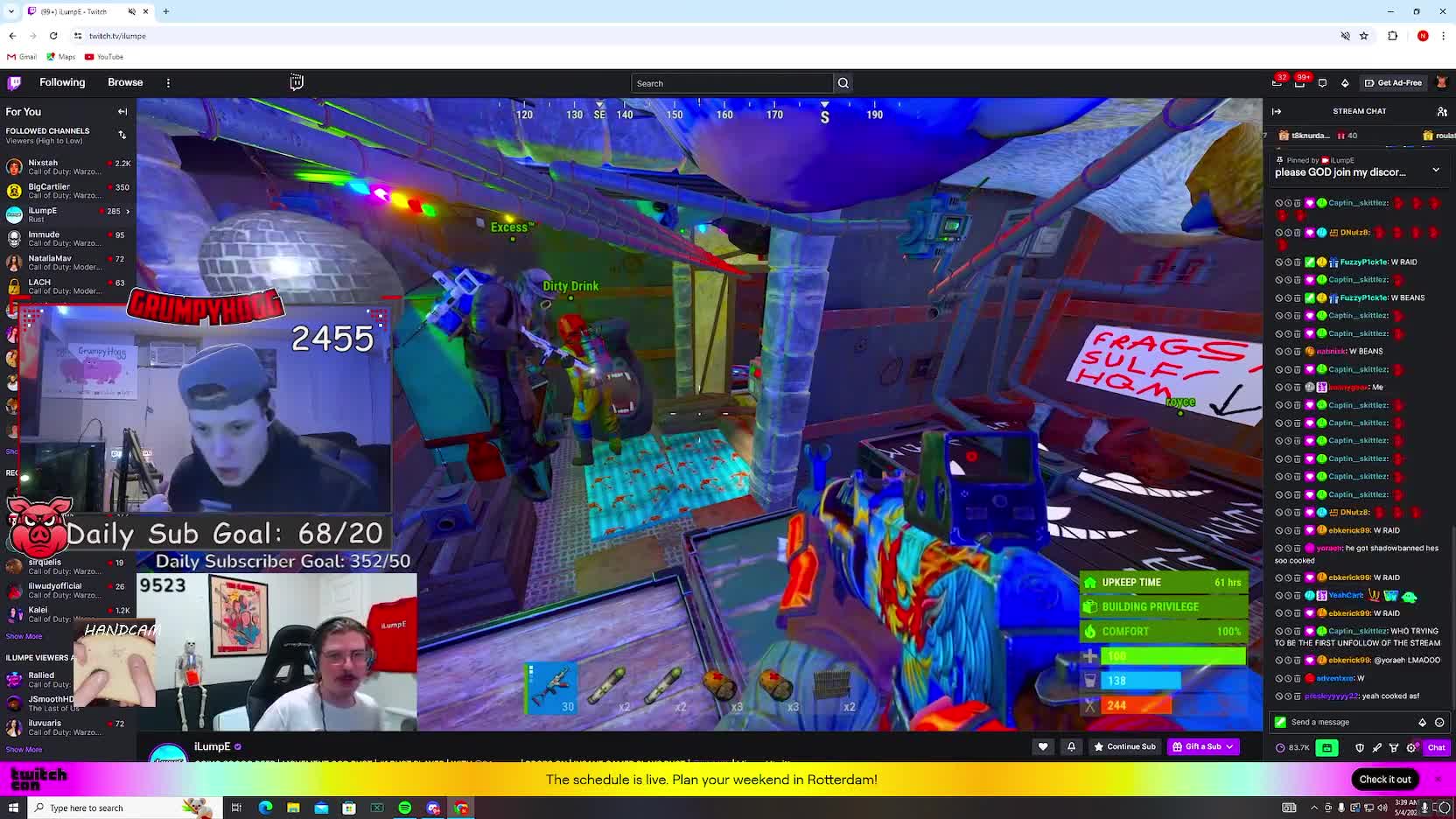
Task: Click into the Twitch search field
Action: [x=731, y=83]
